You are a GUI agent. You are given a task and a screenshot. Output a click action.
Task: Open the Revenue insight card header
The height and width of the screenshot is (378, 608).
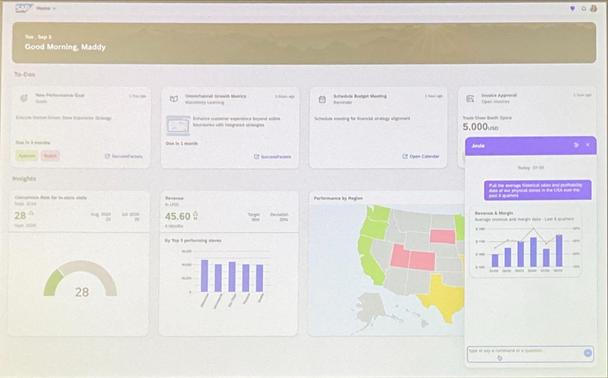(174, 198)
